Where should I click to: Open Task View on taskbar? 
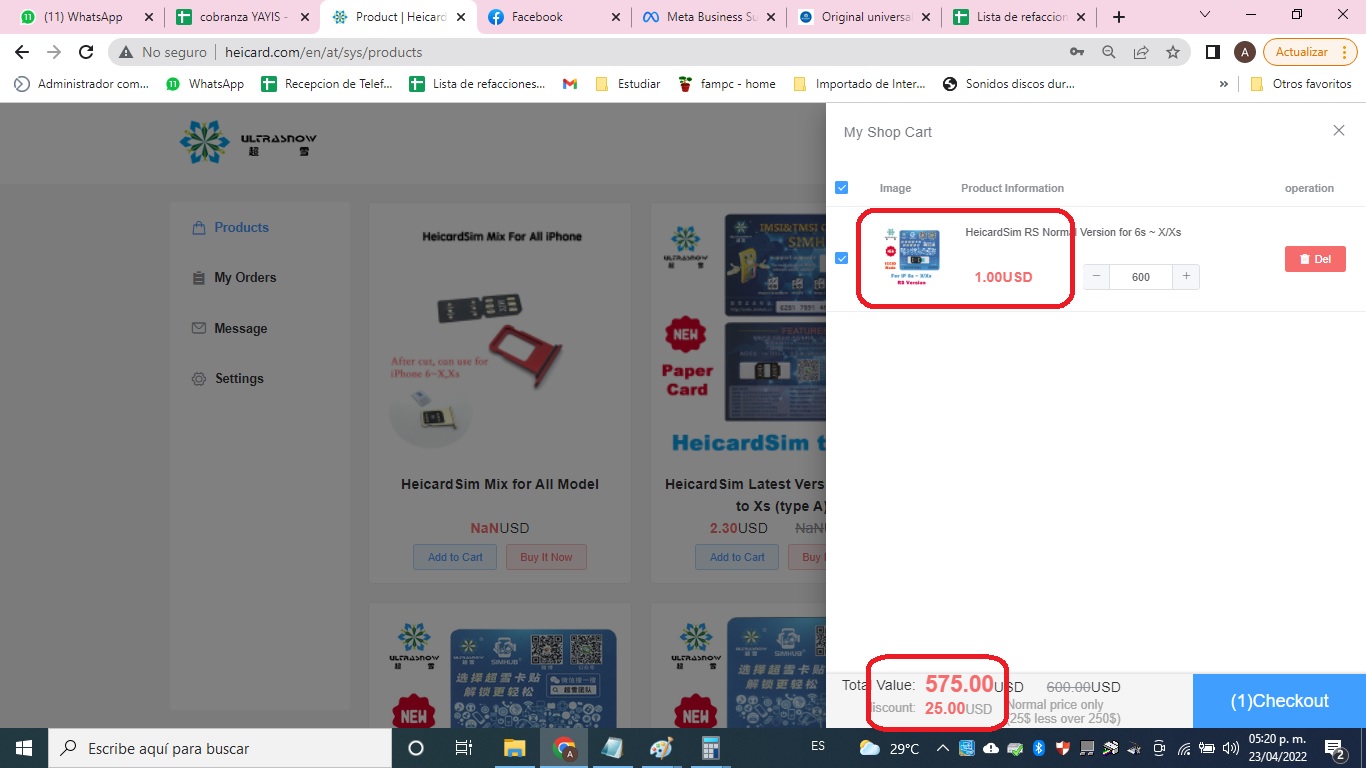tap(464, 748)
